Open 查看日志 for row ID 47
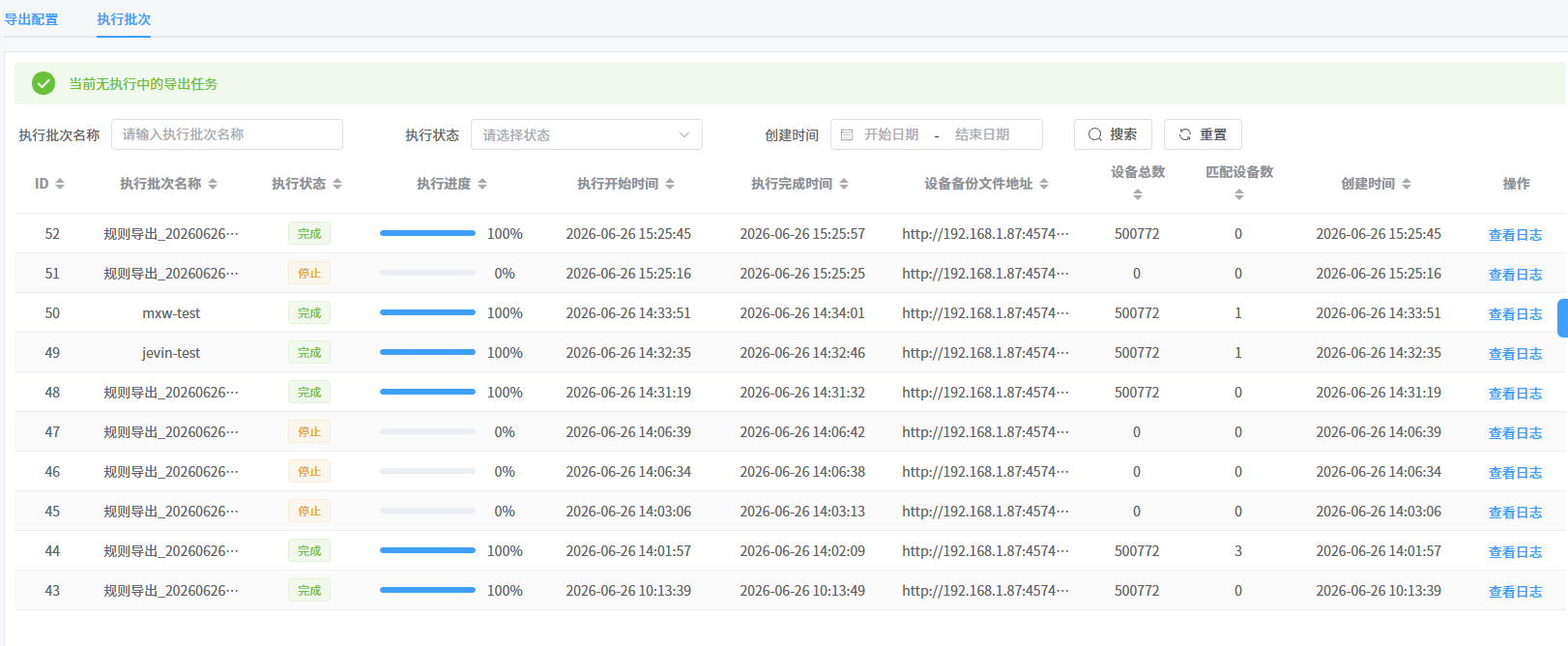 [1515, 433]
